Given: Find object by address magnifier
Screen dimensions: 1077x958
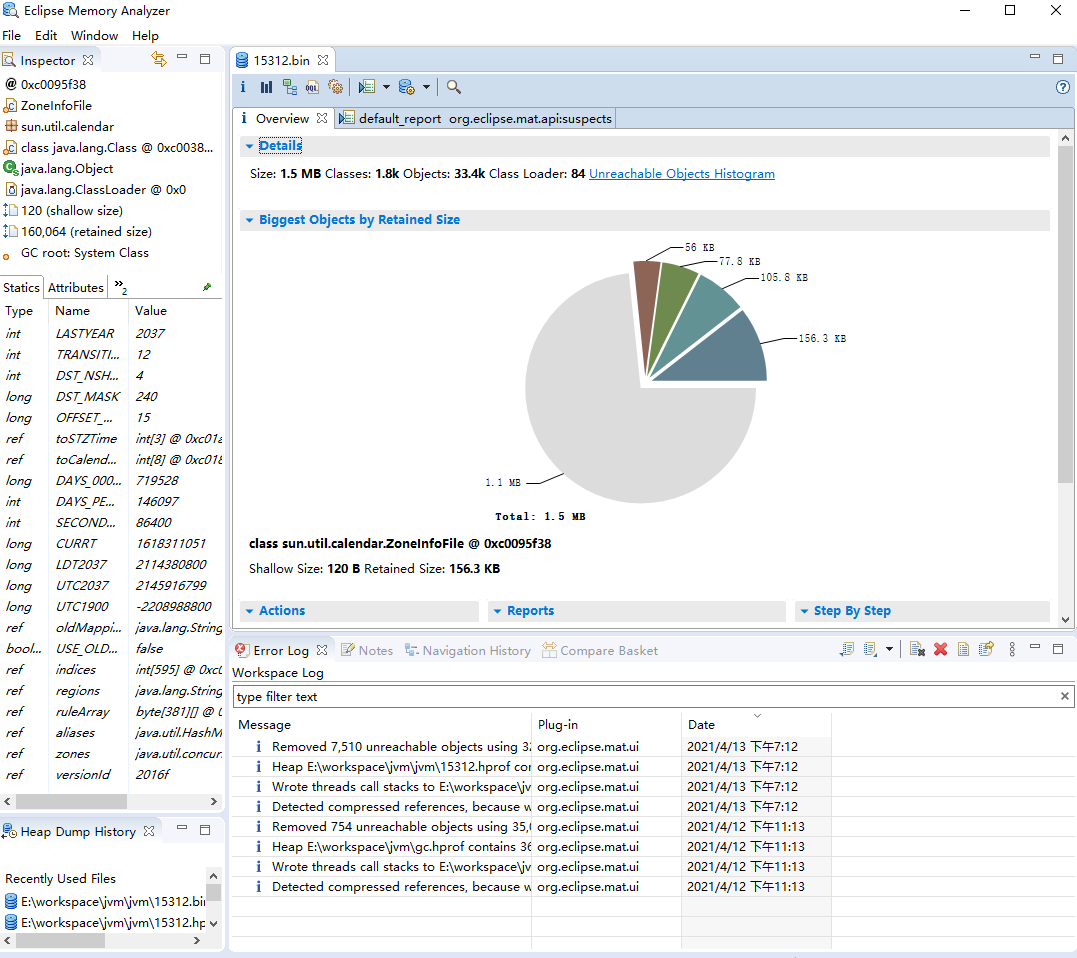Looking at the screenshot, I should coord(453,87).
